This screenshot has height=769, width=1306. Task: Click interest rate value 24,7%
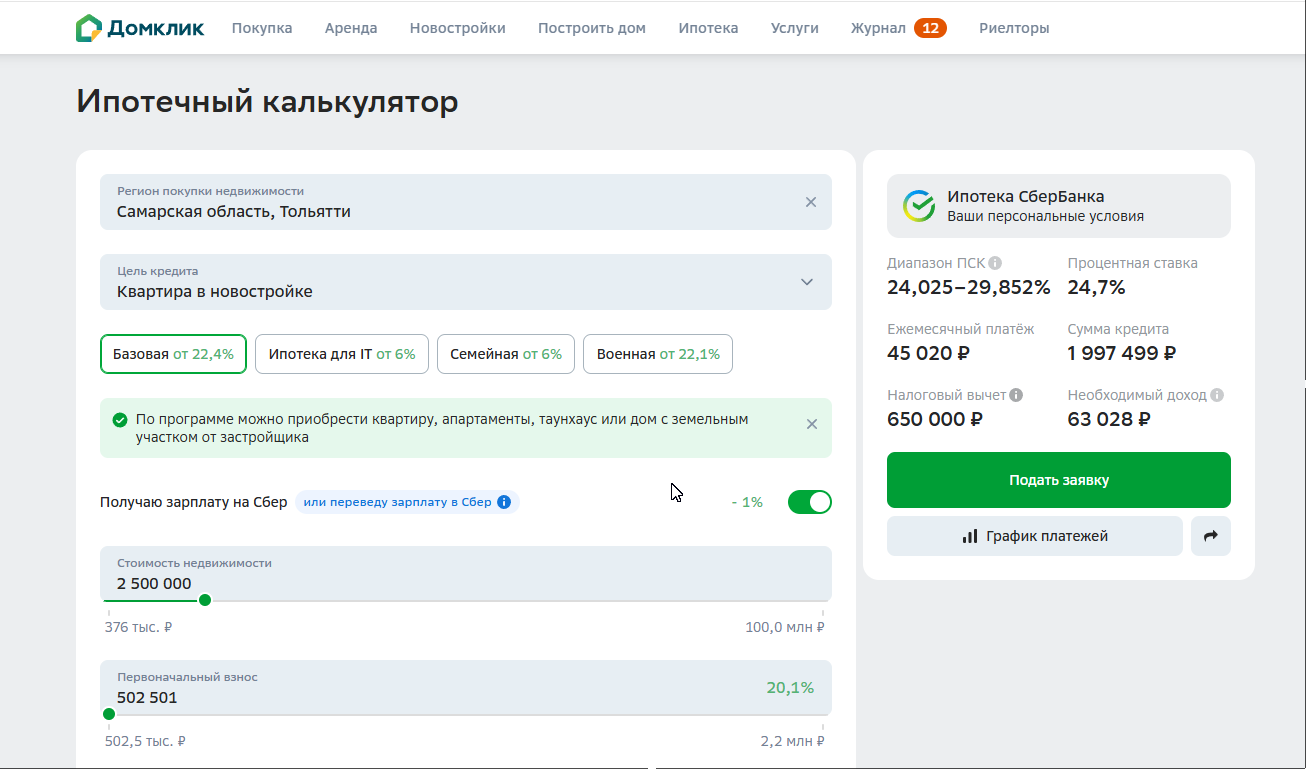(x=1096, y=288)
